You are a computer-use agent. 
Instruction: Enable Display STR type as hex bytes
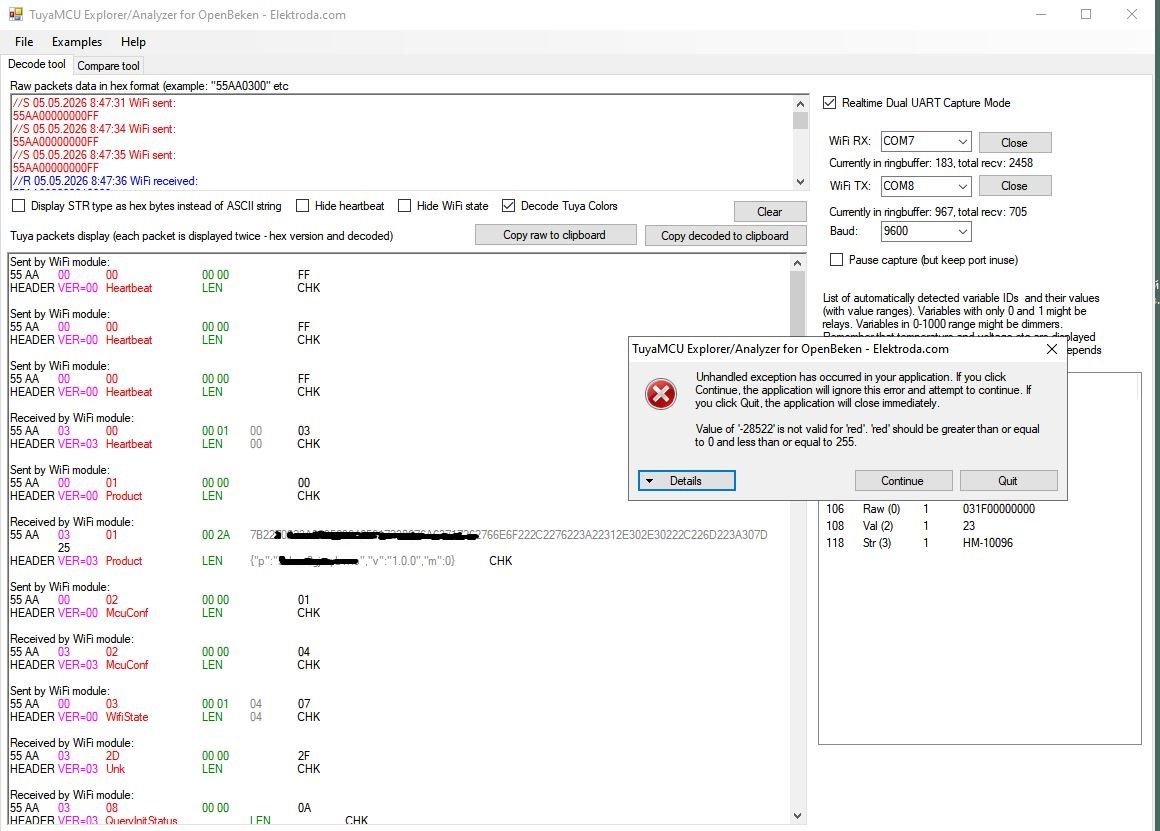tap(18, 206)
